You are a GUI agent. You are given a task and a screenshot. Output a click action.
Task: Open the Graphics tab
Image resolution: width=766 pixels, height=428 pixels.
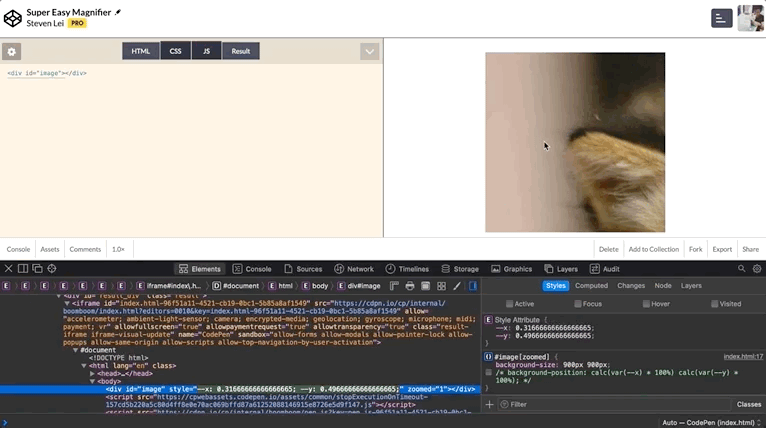[x=511, y=269]
